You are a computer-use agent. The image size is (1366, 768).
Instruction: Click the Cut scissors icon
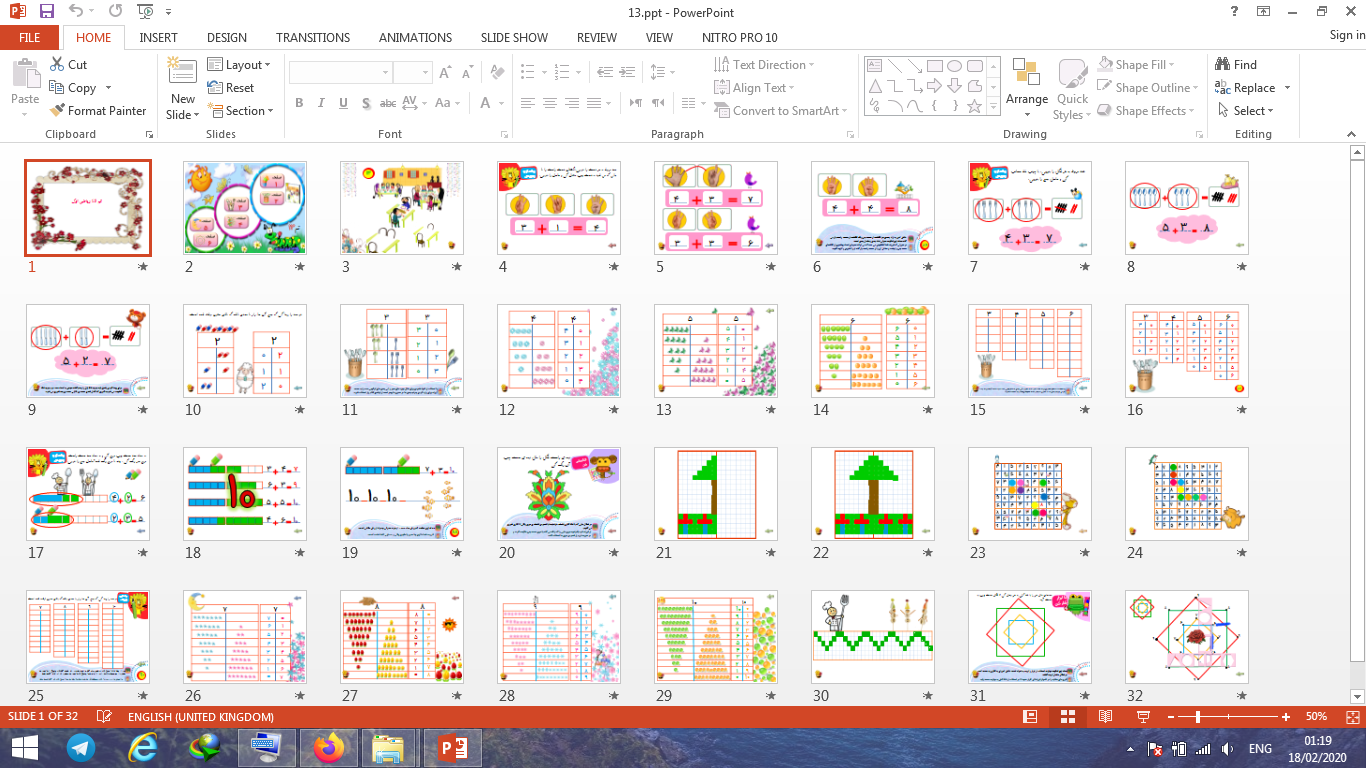[x=57, y=65]
